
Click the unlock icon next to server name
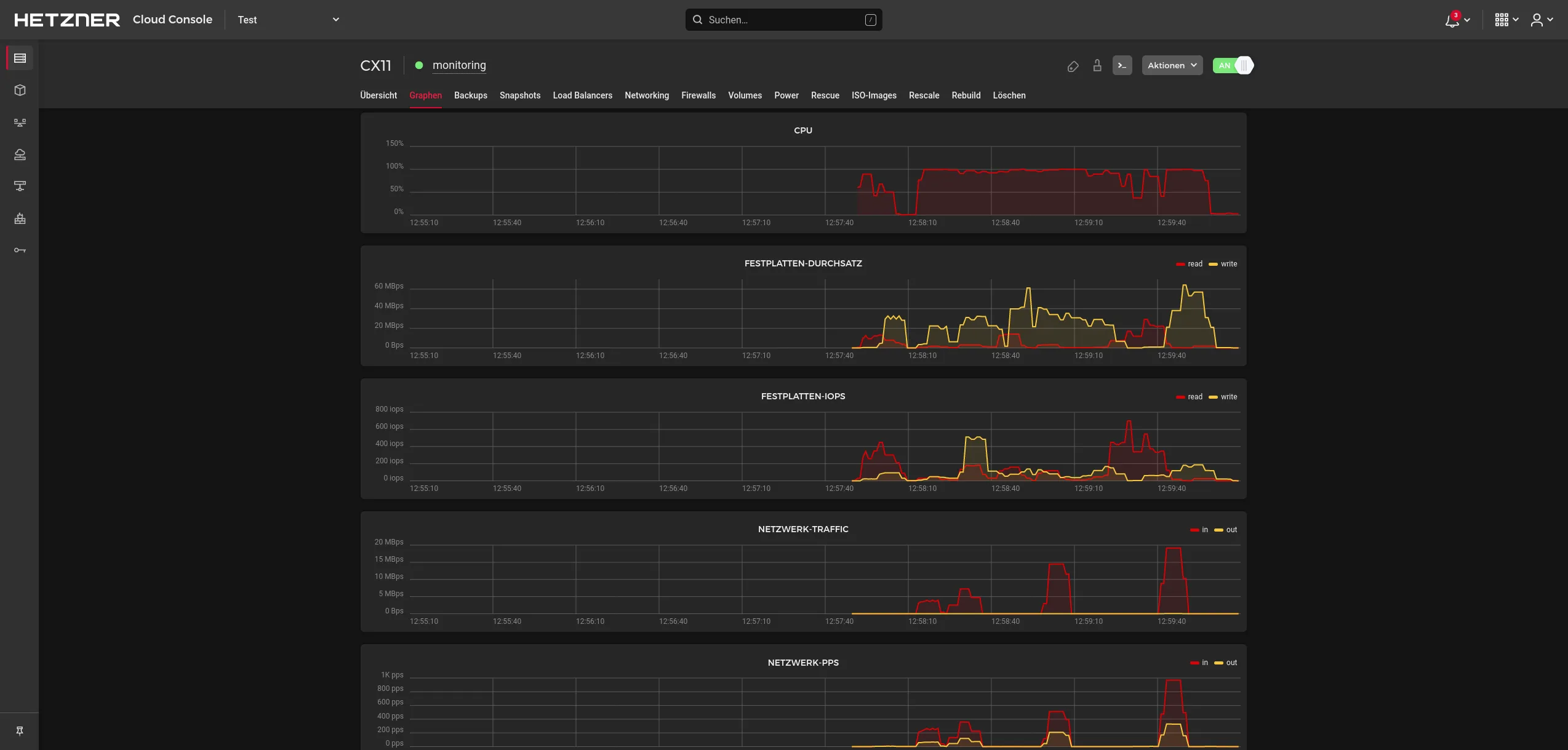(x=1097, y=65)
